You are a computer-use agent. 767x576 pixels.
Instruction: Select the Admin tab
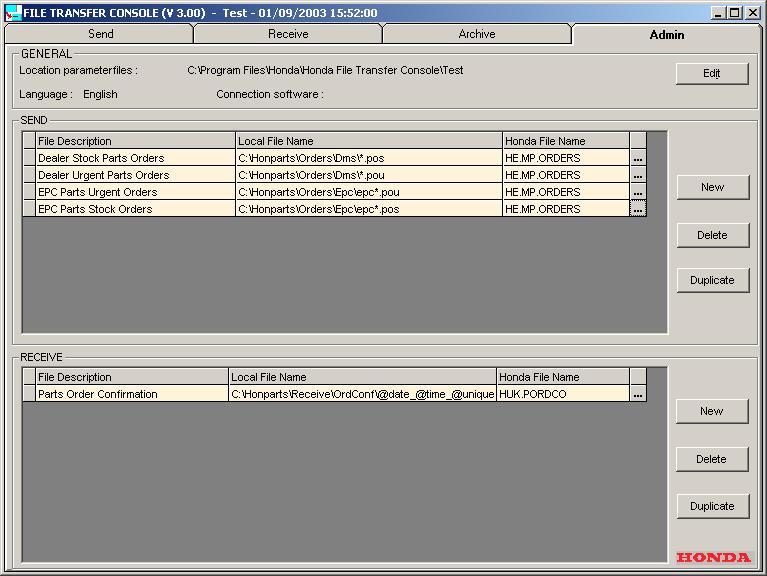click(667, 34)
